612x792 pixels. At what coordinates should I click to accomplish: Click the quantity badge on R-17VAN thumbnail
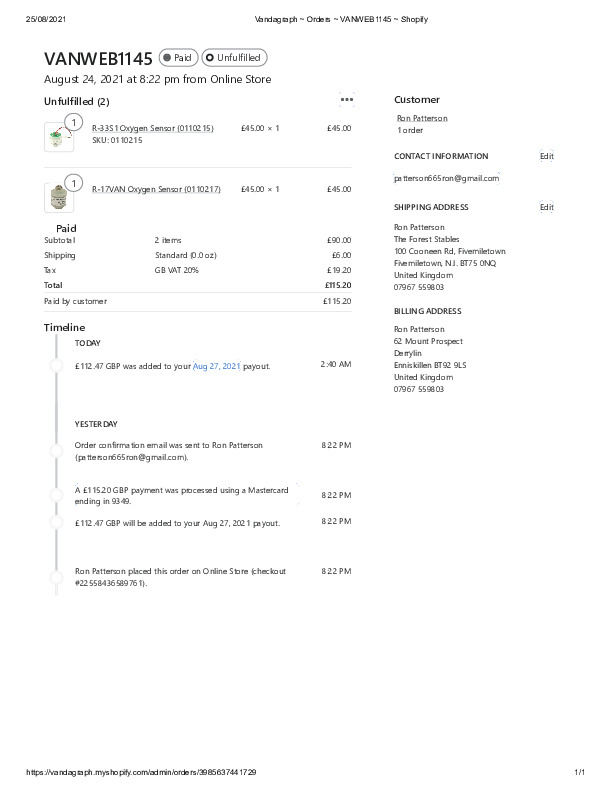coord(72,183)
